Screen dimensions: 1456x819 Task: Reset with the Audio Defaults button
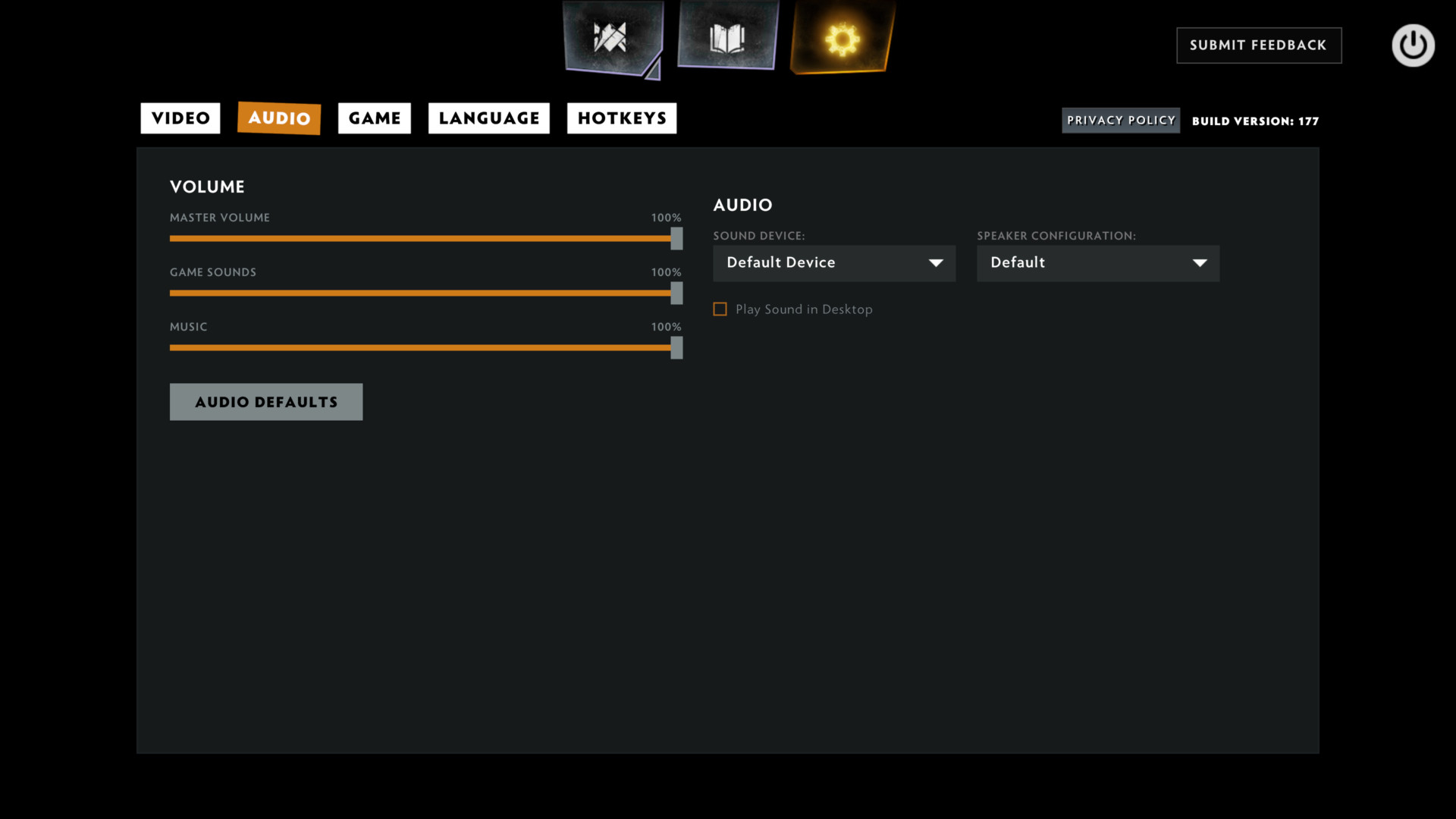coord(266,402)
